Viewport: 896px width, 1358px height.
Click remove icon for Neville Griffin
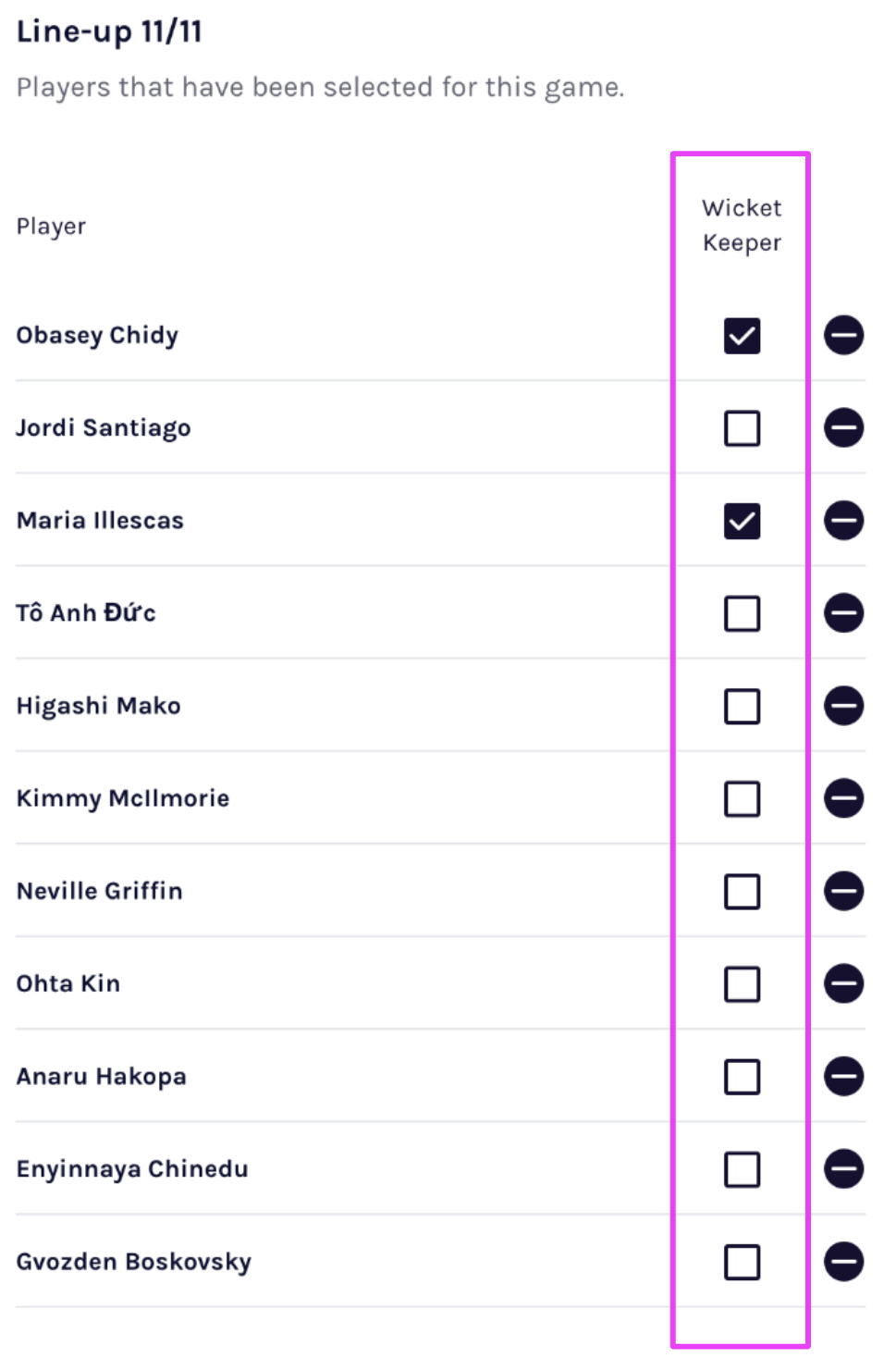[x=843, y=891]
